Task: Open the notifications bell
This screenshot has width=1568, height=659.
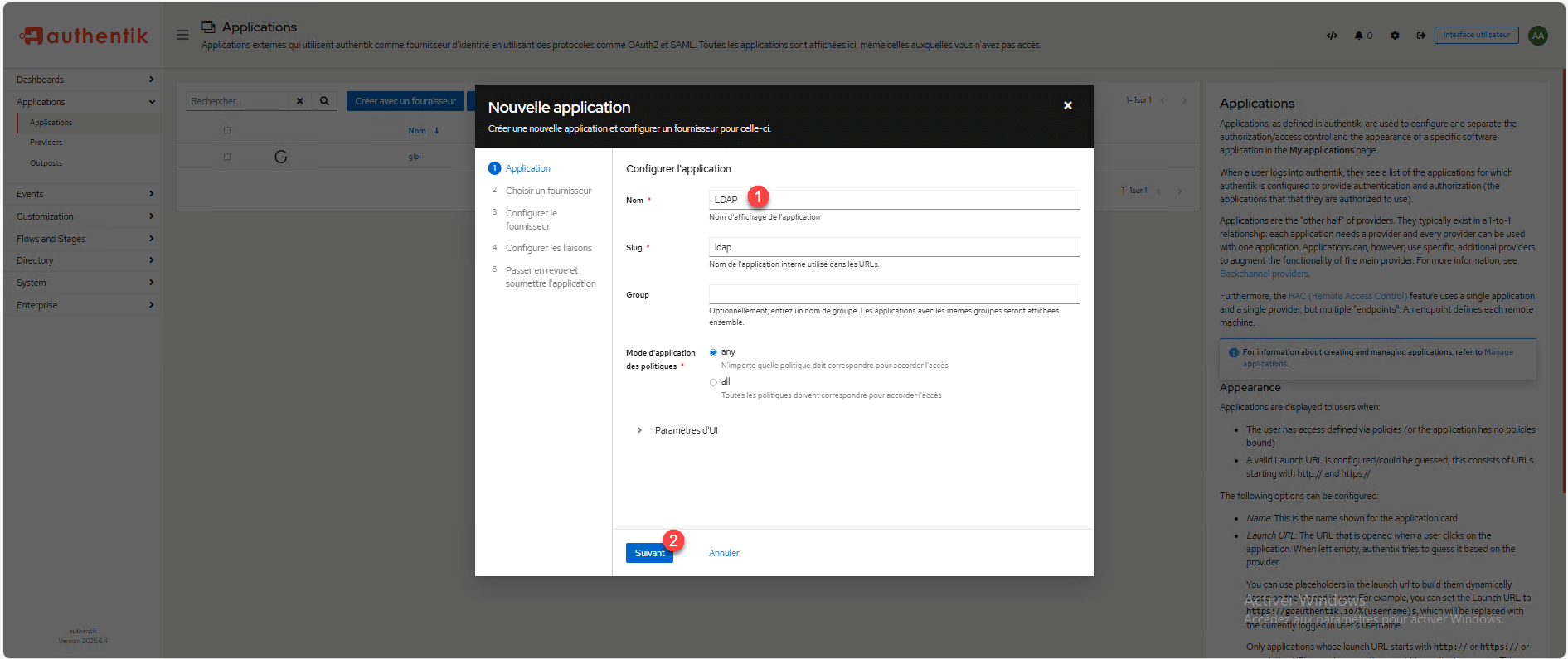Action: coord(1360,36)
